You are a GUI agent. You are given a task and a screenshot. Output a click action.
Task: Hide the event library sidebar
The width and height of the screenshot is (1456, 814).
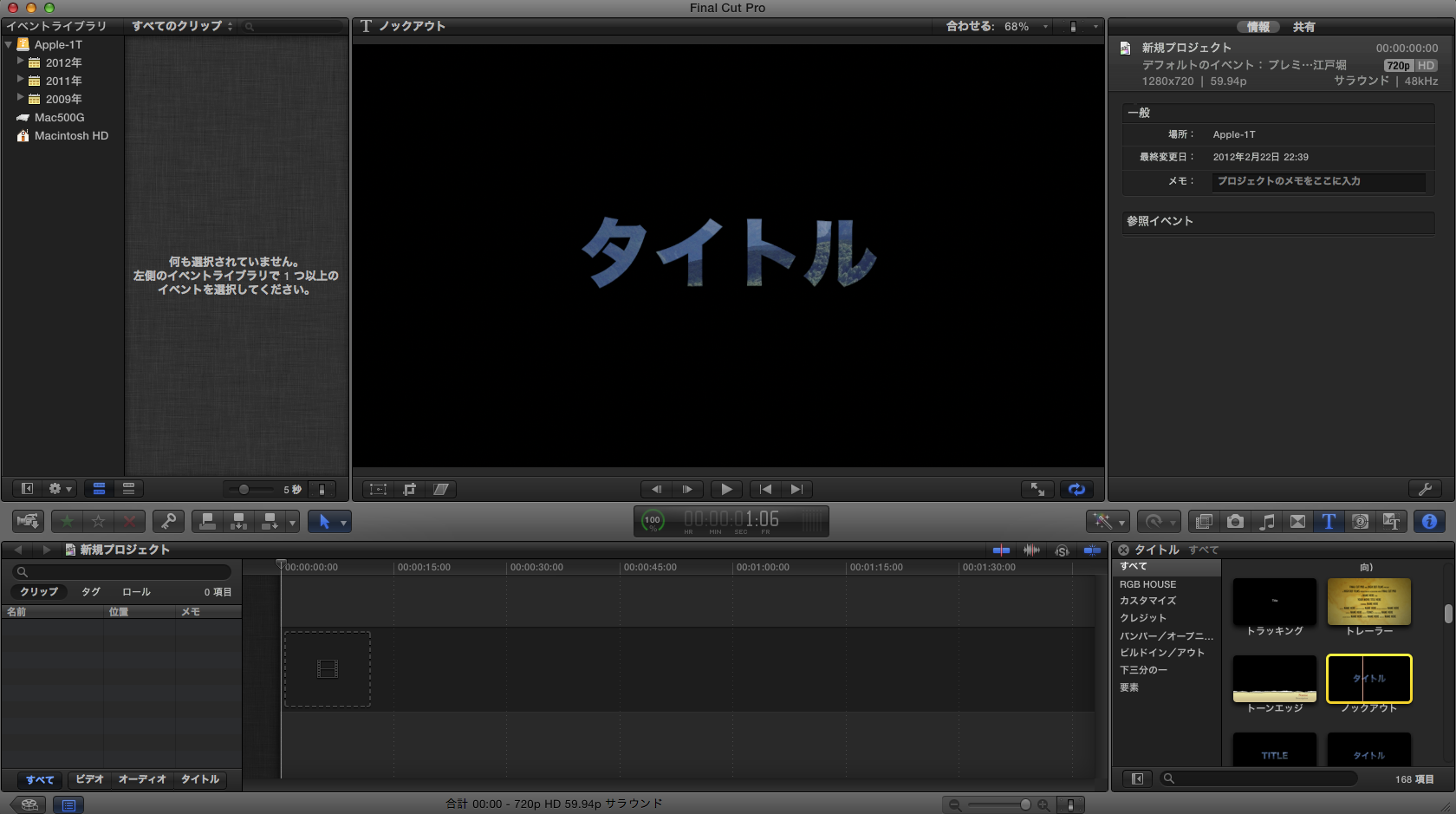point(27,489)
